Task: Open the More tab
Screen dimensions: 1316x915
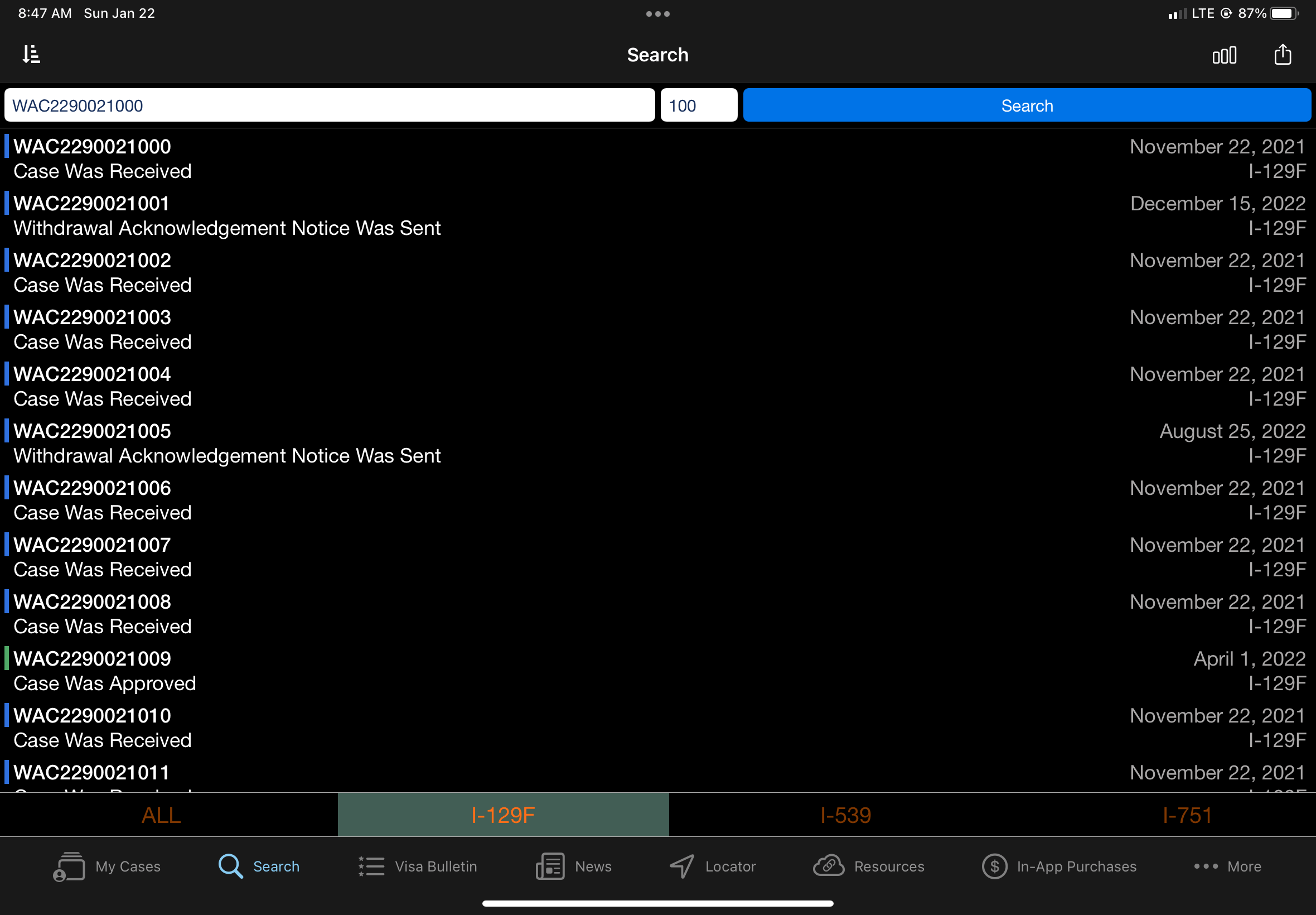Action: pyautogui.click(x=1227, y=866)
